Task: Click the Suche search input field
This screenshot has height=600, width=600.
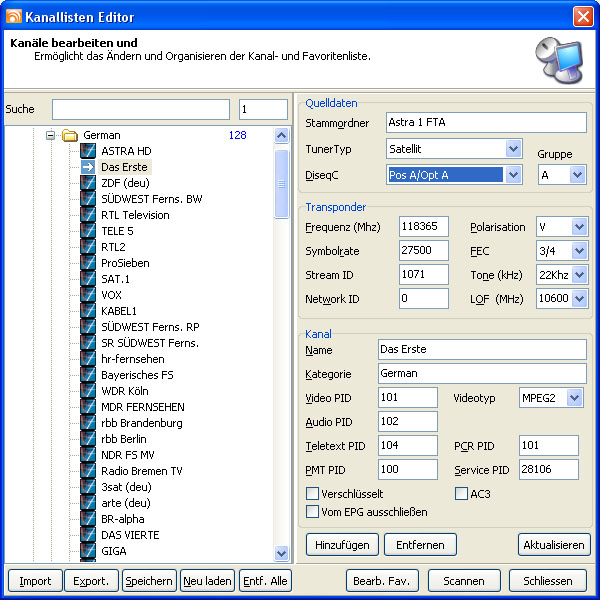Action: [141, 109]
